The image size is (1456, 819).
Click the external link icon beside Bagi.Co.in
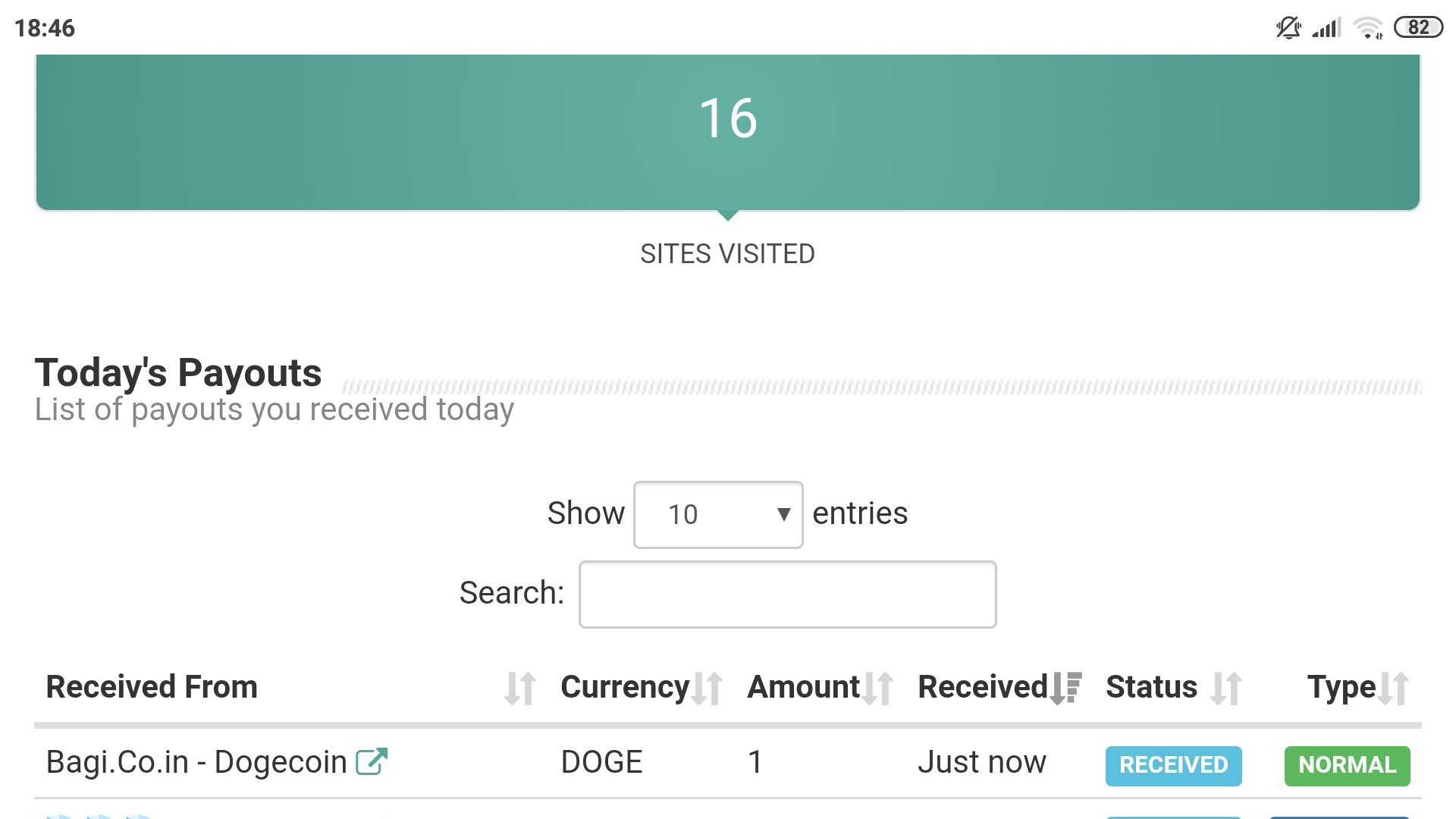coord(372,761)
